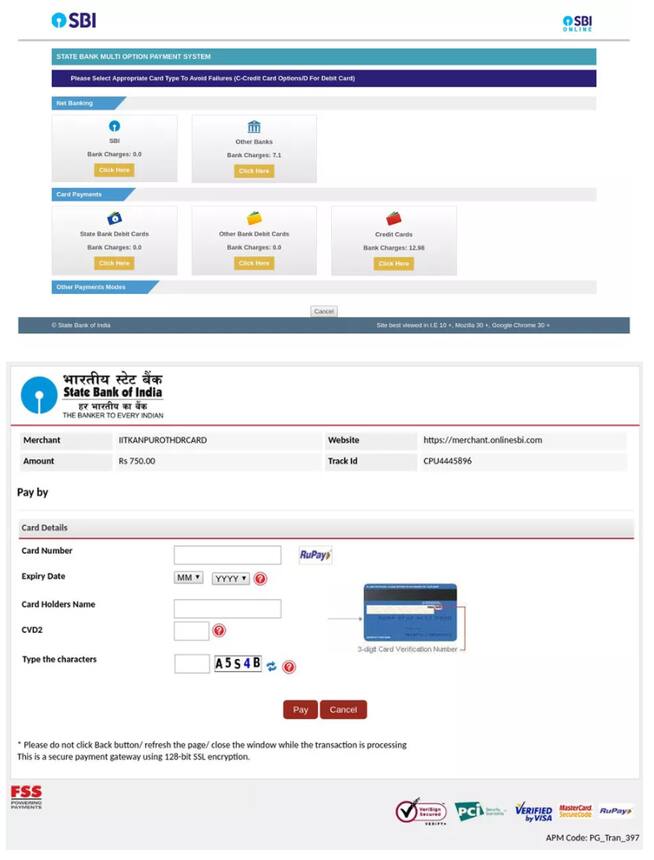This screenshot has width=654, height=860.
Task: Click the Verified by VISA badge
Action: click(534, 812)
